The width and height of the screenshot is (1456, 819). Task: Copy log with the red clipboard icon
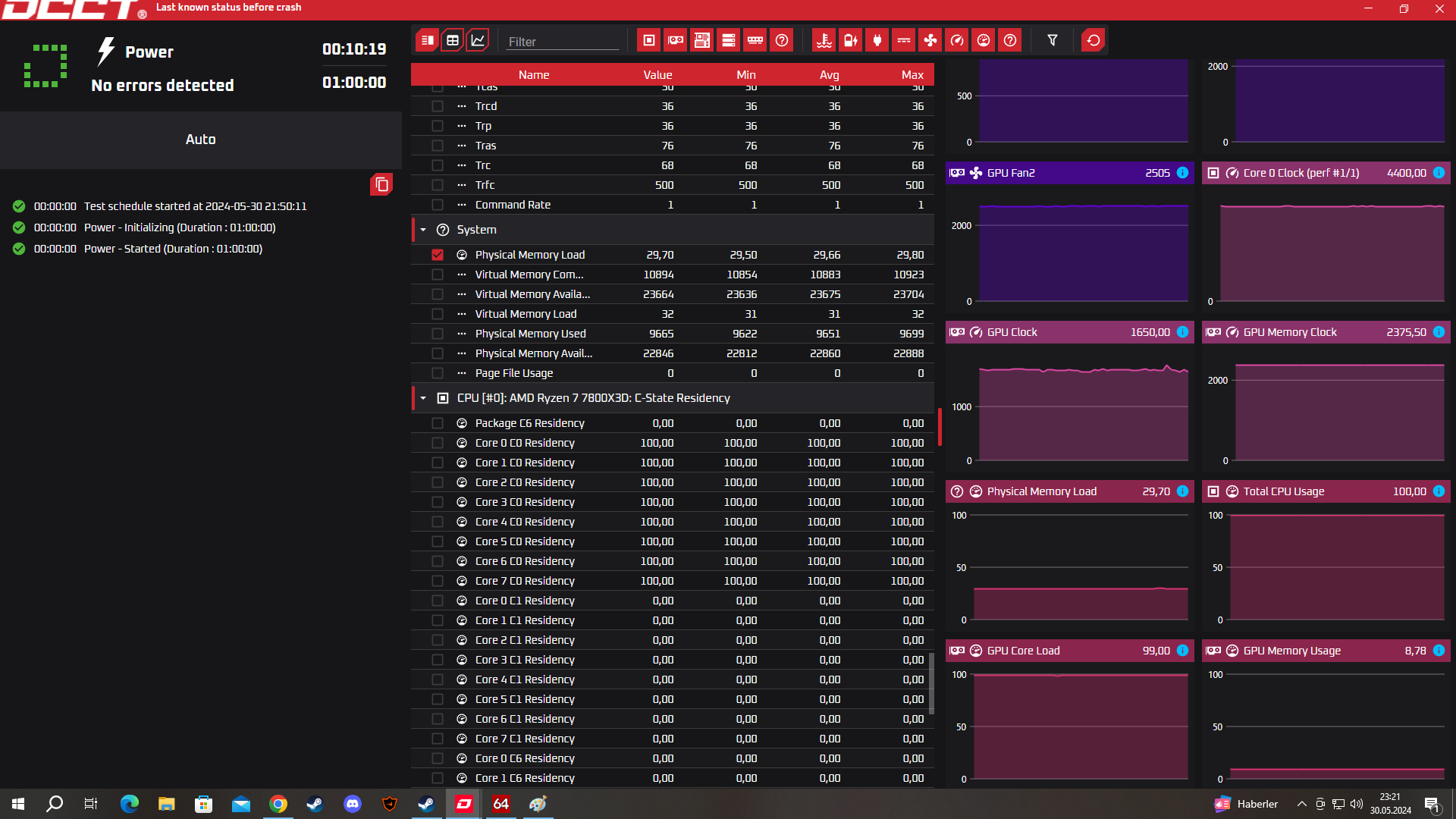(x=381, y=184)
